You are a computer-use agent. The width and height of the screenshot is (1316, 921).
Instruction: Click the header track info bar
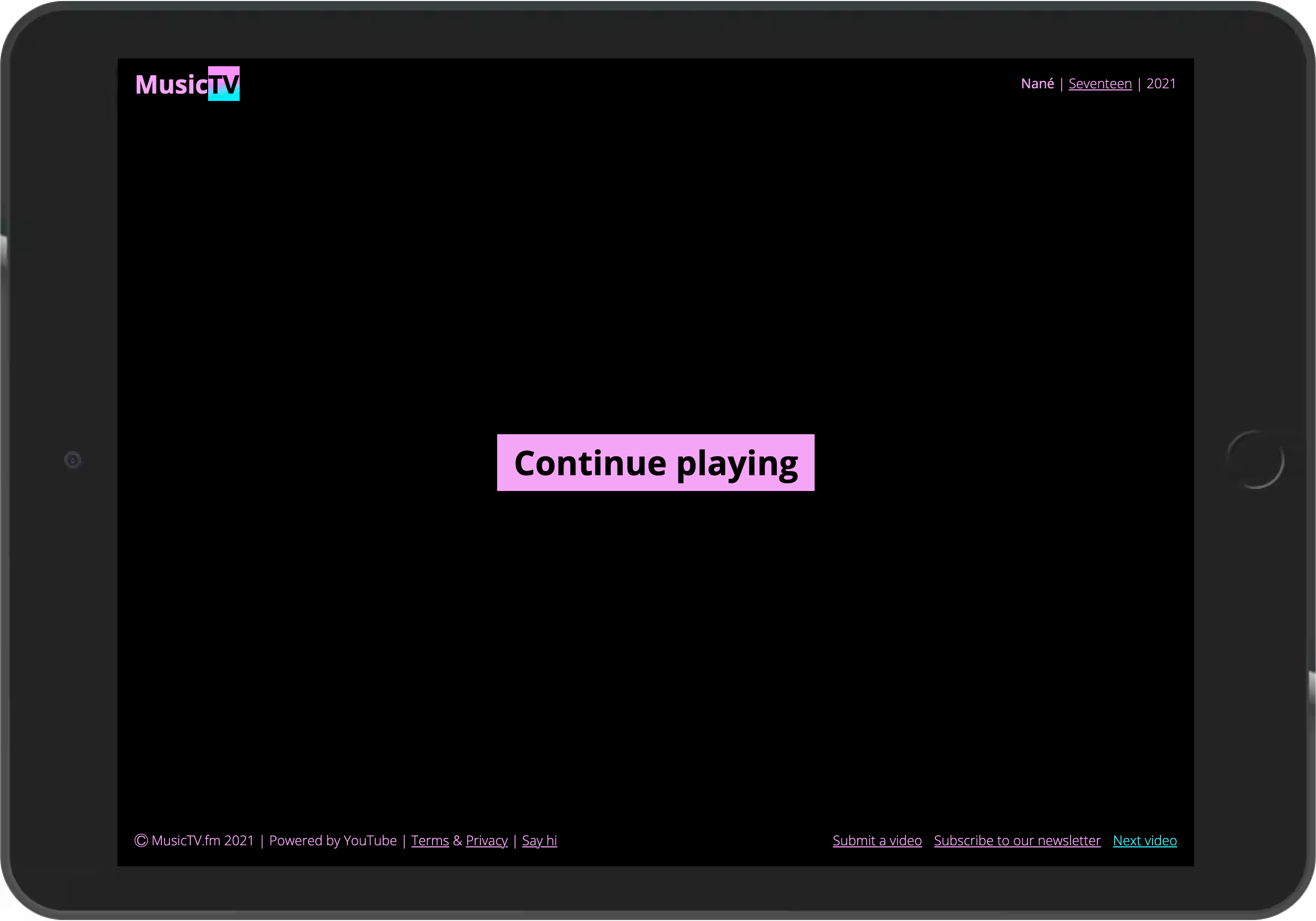[x=1097, y=84]
